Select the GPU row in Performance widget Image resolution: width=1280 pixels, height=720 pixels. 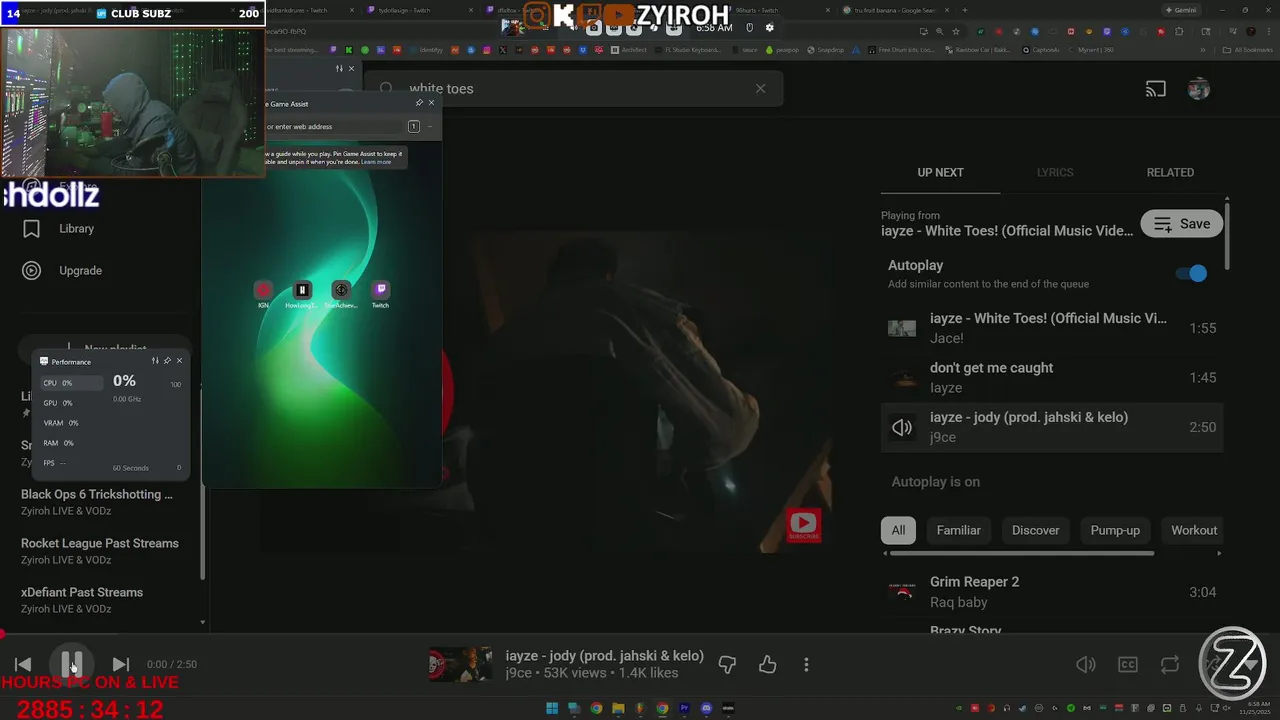tap(70, 403)
